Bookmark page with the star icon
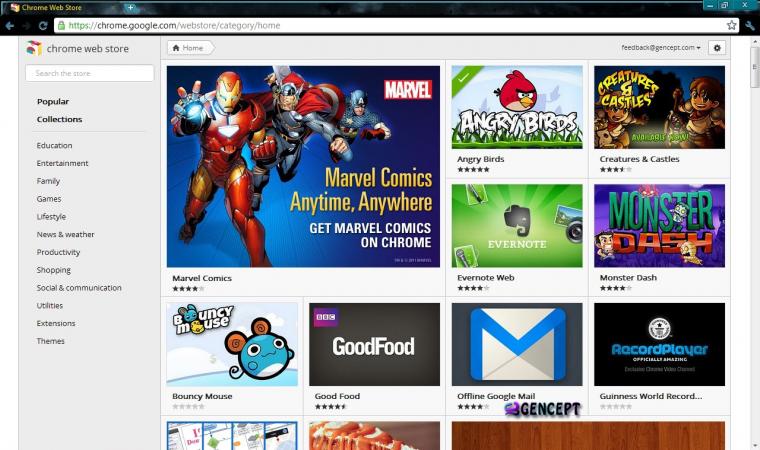This screenshot has height=450, width=760. (x=731, y=25)
